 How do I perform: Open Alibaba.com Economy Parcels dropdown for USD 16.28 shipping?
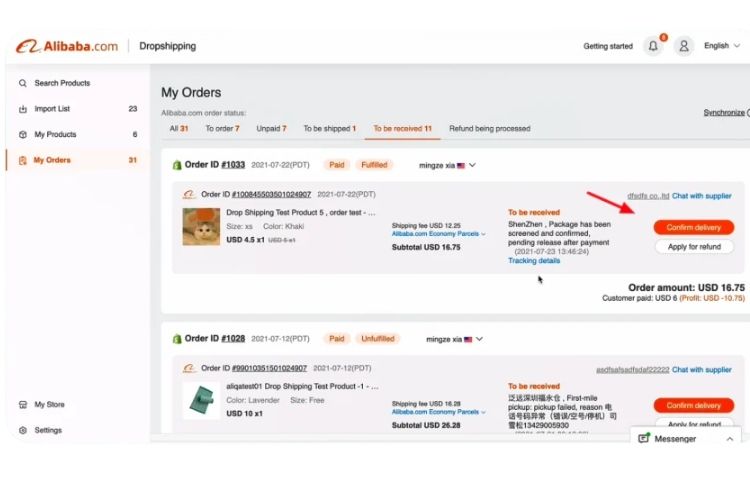(x=438, y=412)
